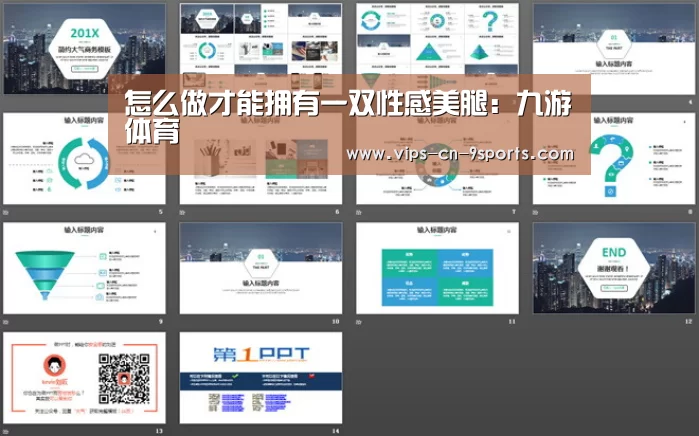Screen dimensions: 699x436
Task: Click the transition star icon under slide 7
Action: pyautogui.click(x=359, y=212)
